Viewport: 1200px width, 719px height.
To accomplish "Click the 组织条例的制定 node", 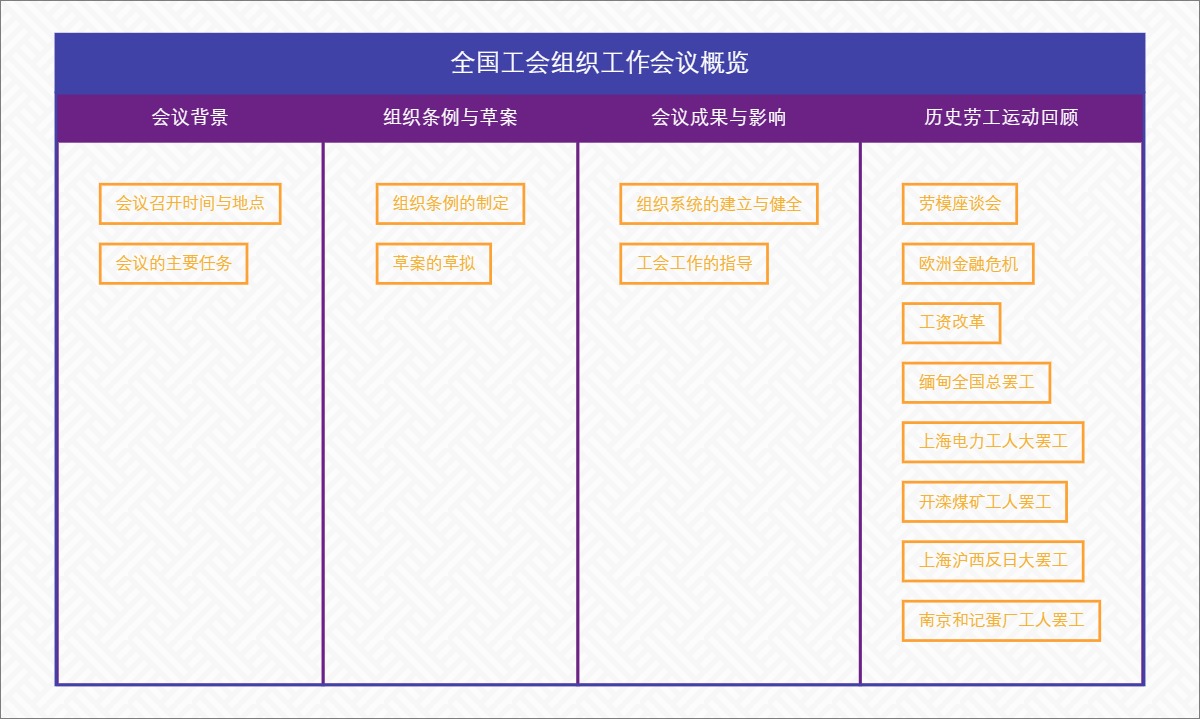I will (451, 204).
